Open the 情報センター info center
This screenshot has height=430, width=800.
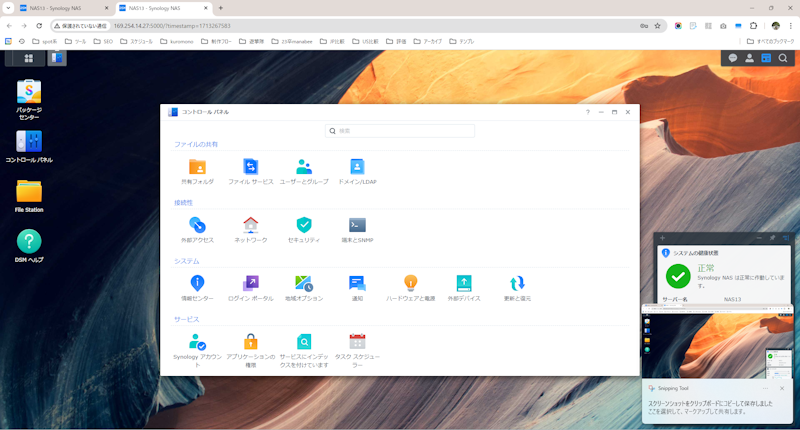[197, 288]
